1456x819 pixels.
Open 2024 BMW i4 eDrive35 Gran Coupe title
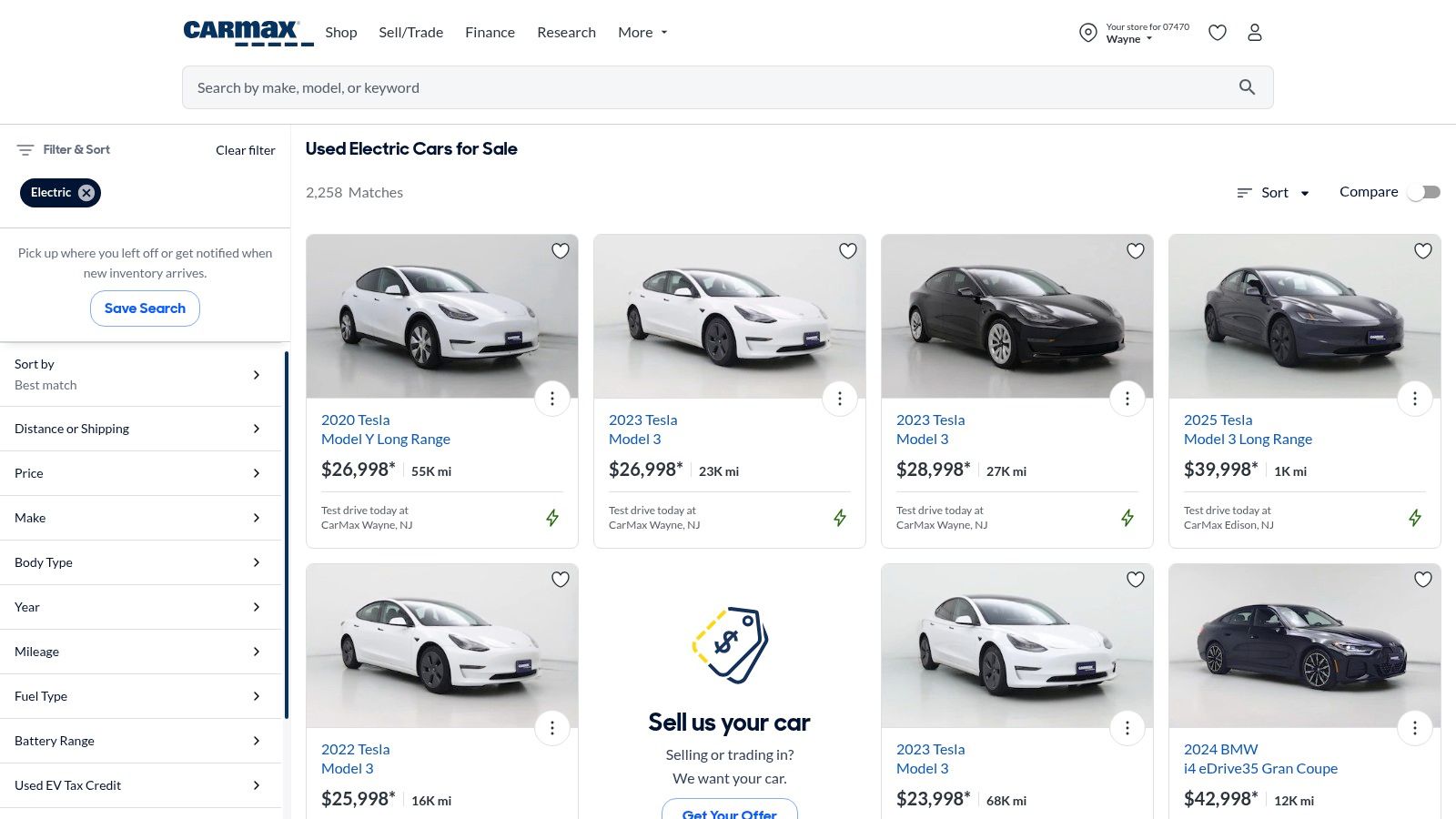(x=1260, y=759)
